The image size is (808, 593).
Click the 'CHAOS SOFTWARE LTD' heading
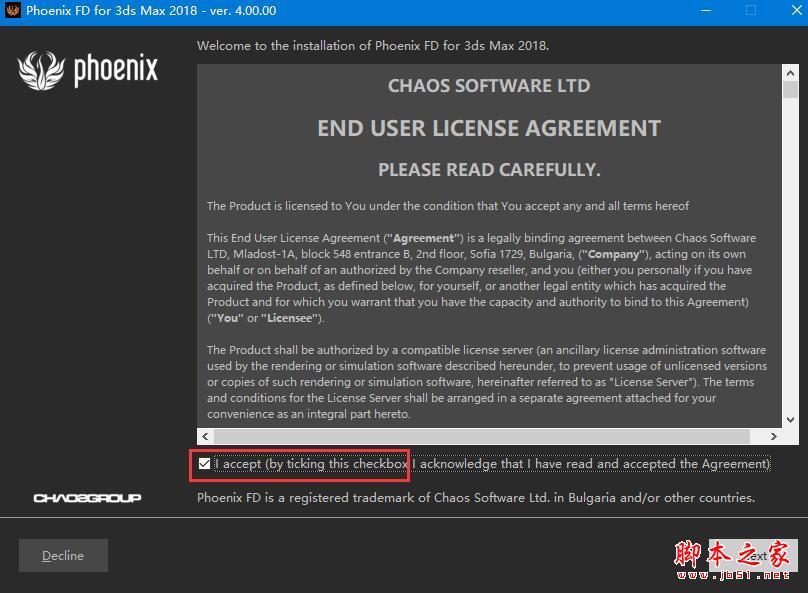489,86
